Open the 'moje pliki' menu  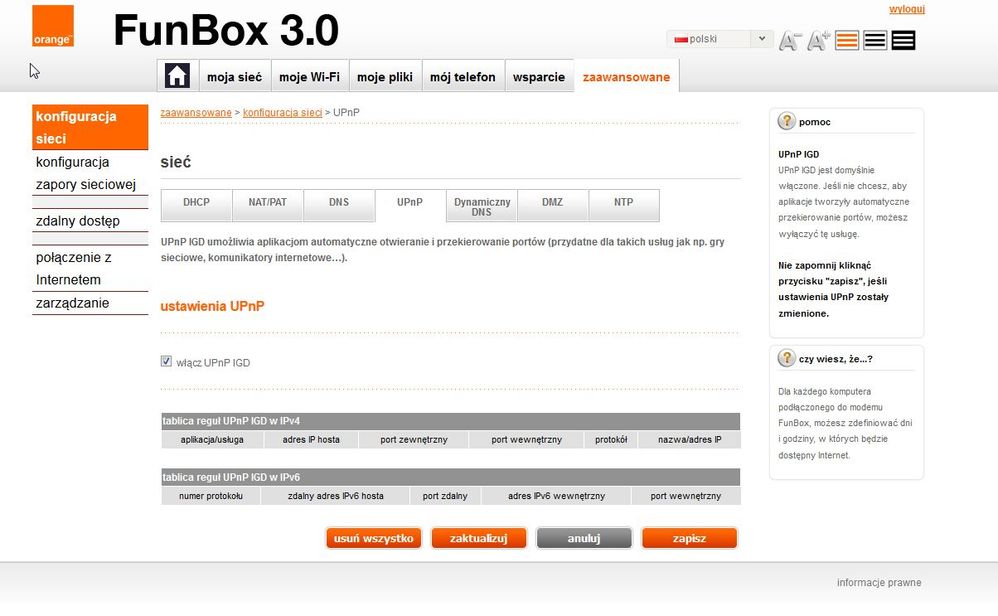pos(385,76)
